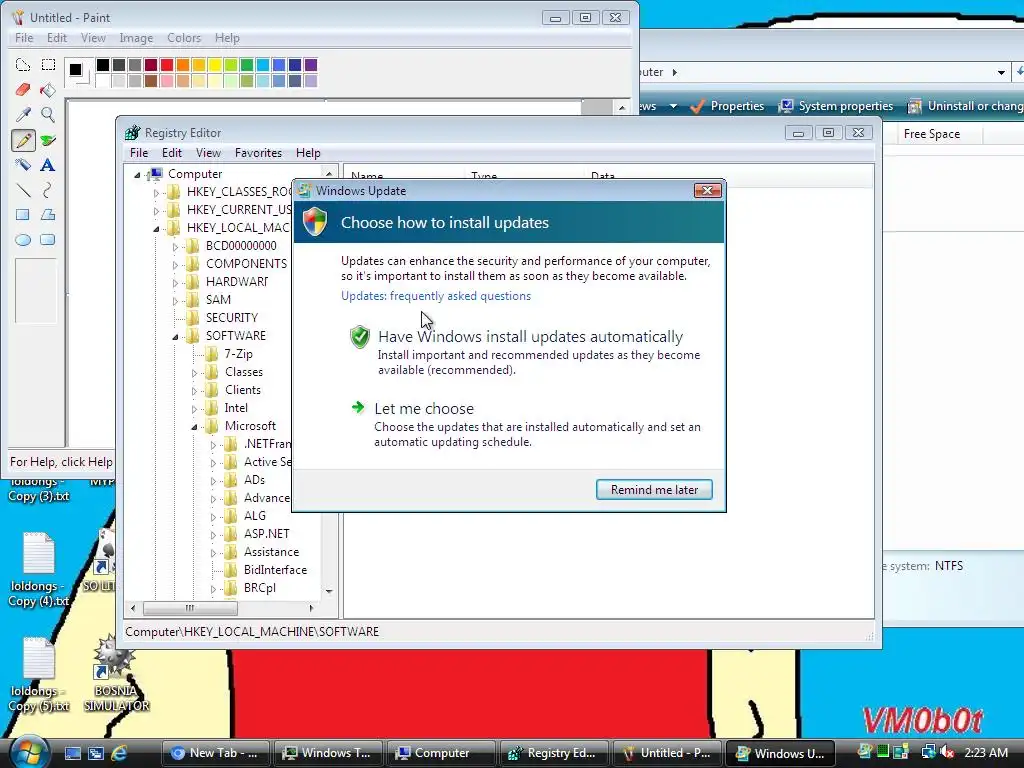Viewport: 1024px width, 768px height.
Task: Click the Windows Update shield icon in header
Action: [x=315, y=222]
